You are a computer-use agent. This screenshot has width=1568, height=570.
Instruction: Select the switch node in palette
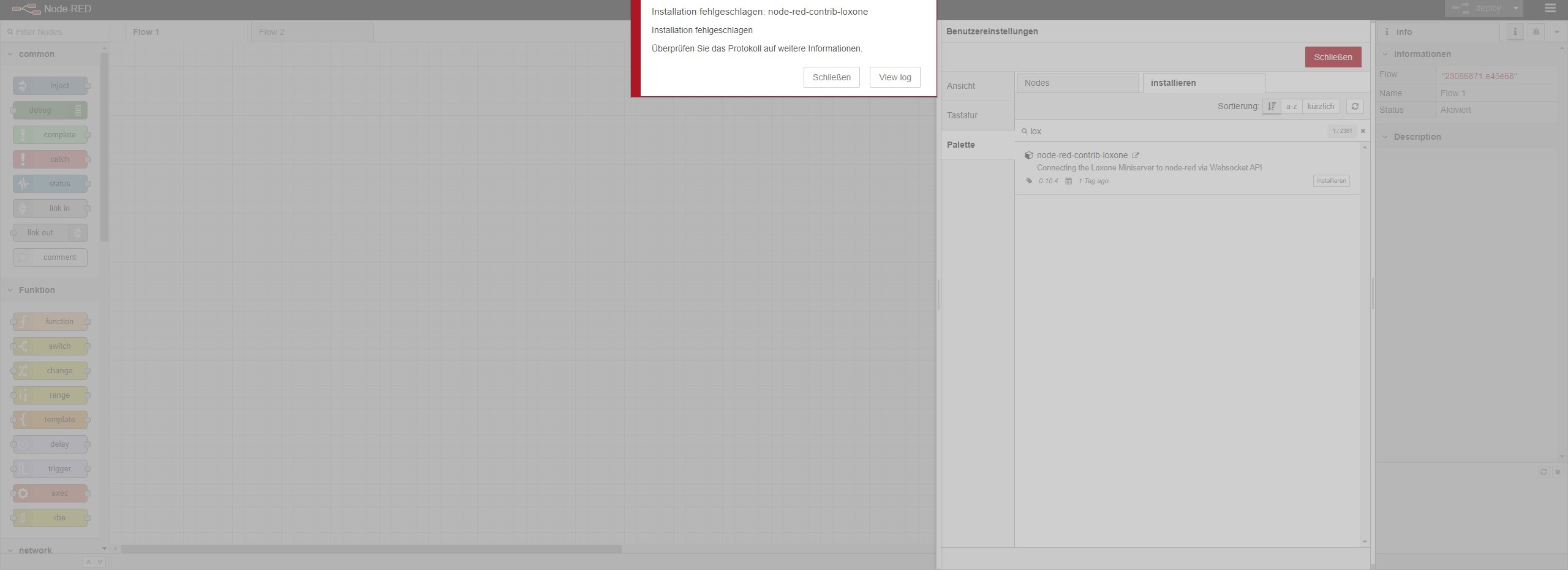50,346
